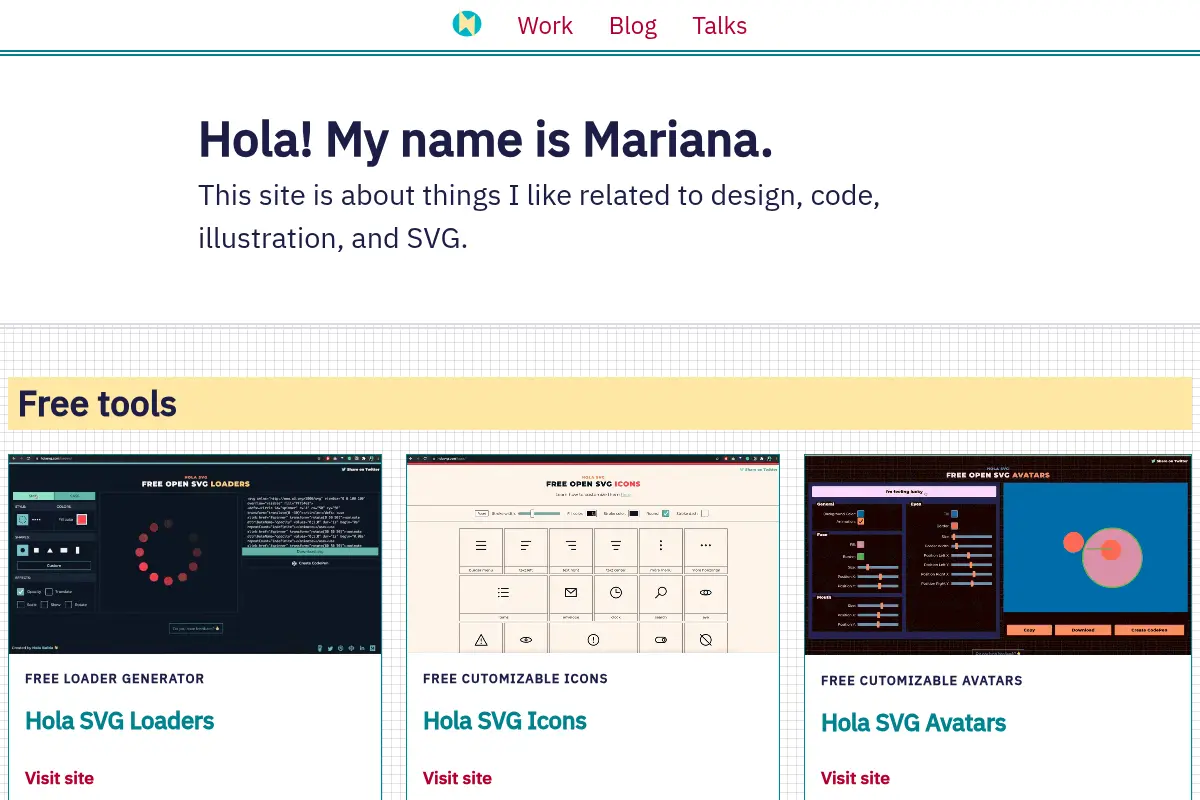This screenshot has width=1200, height=800.
Task: Click the Hola SVG Avatars screenshot thumbnail
Action: [998, 555]
